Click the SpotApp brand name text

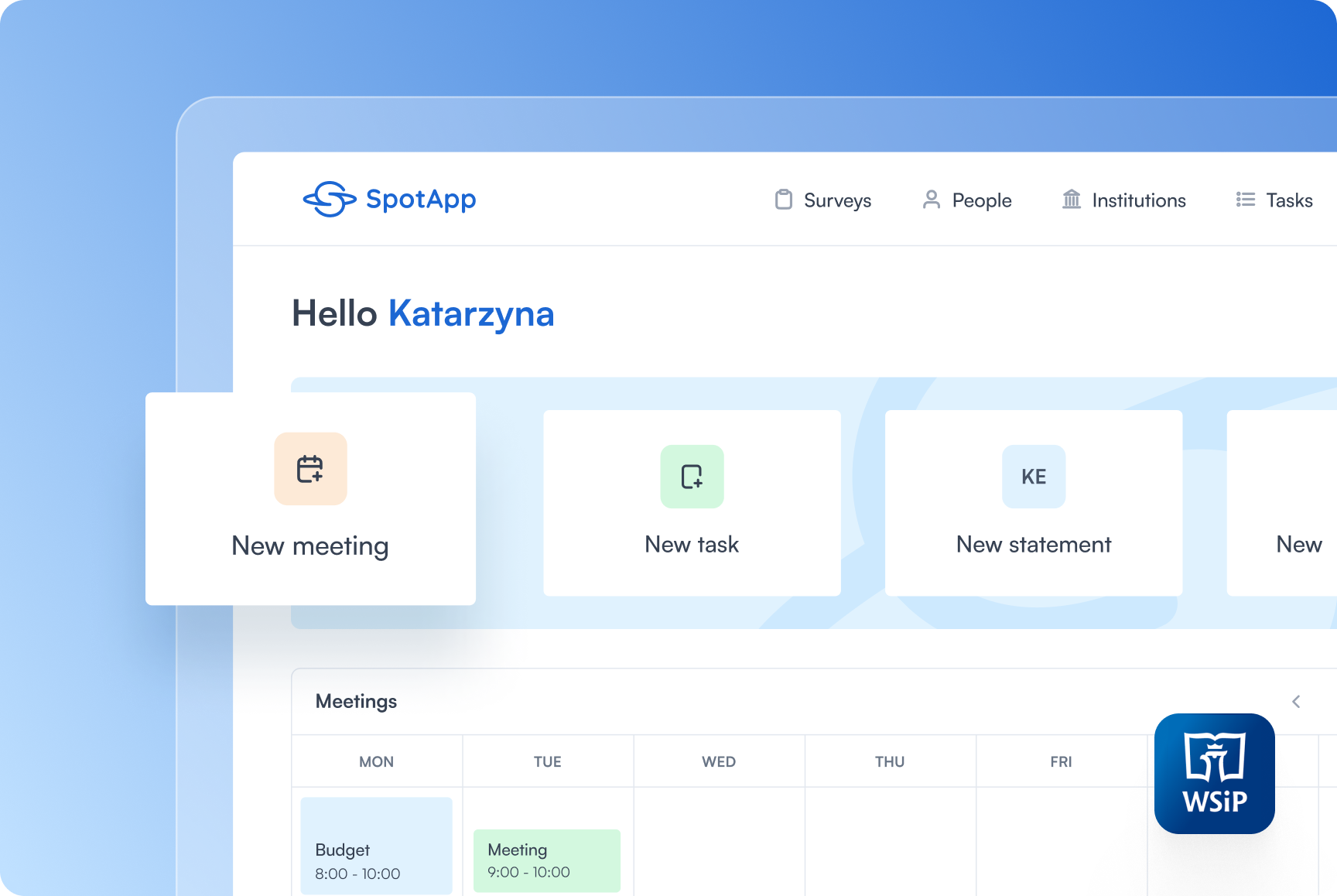point(421,200)
